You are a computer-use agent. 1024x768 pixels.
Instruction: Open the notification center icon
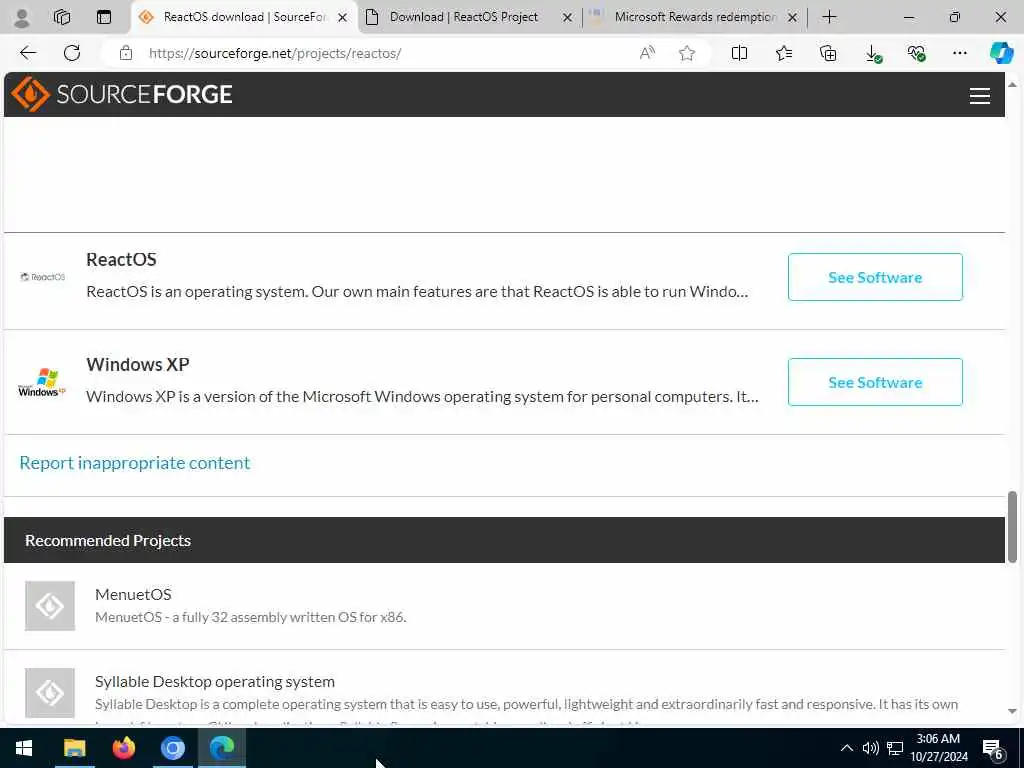point(993,748)
